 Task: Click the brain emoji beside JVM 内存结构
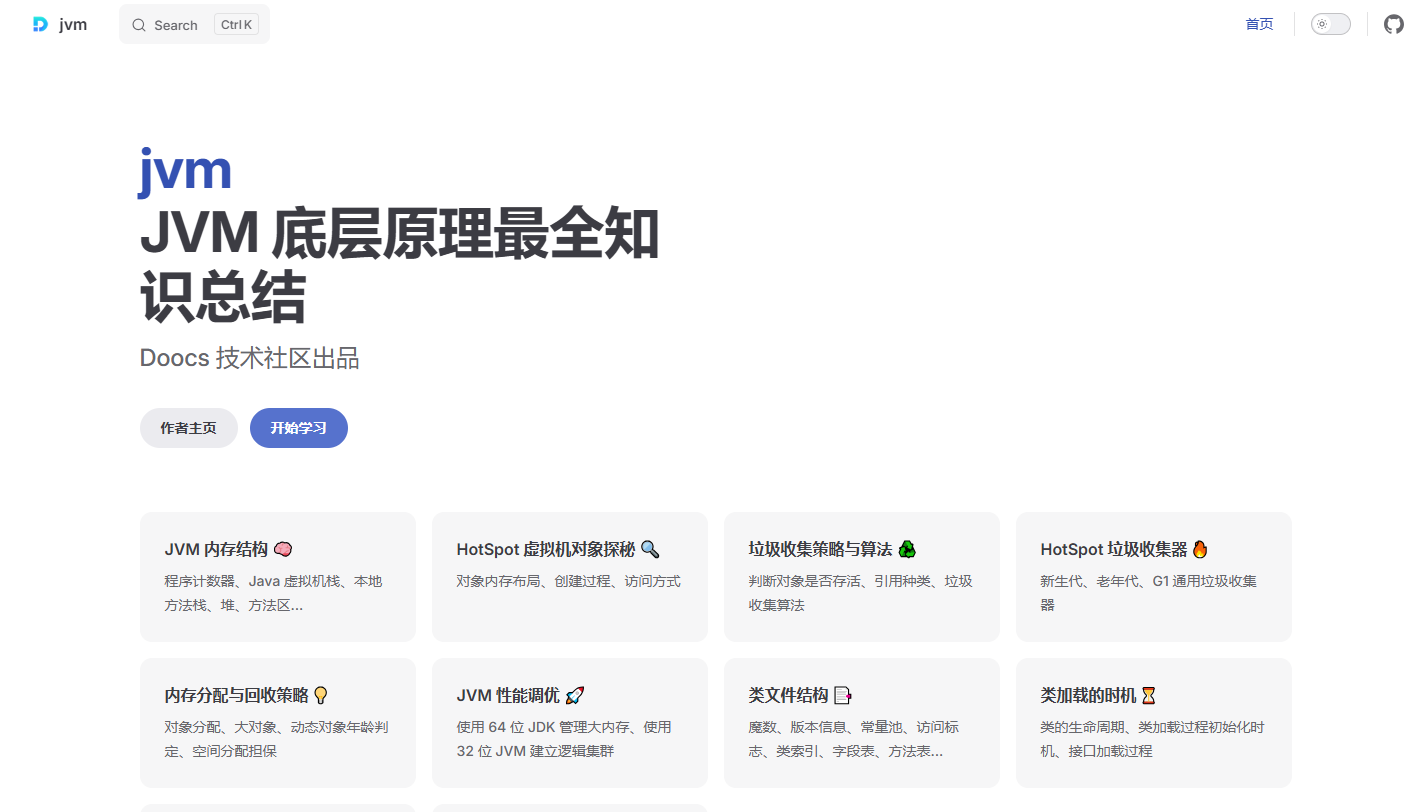pos(283,549)
